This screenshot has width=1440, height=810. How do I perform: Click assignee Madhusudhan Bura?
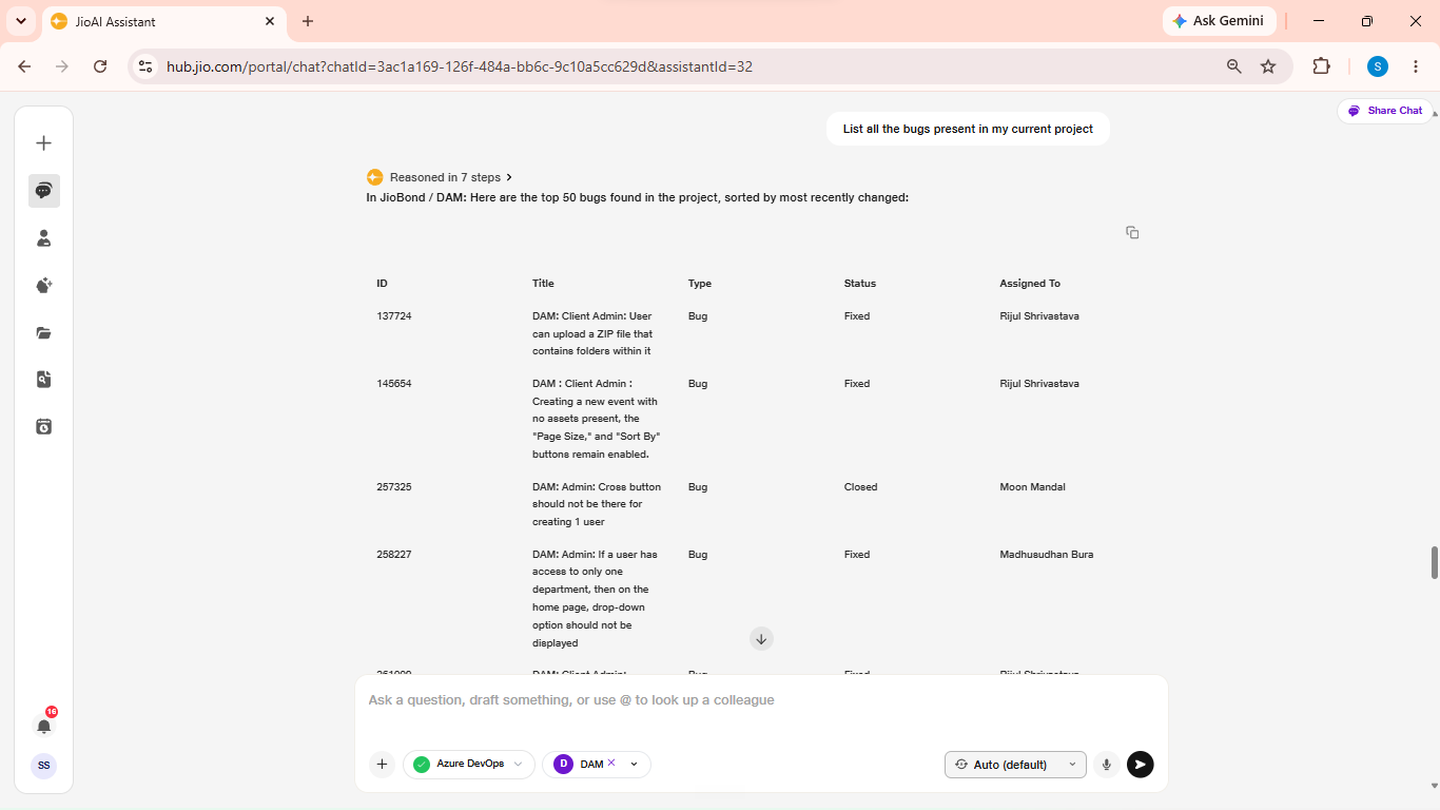(x=1047, y=554)
